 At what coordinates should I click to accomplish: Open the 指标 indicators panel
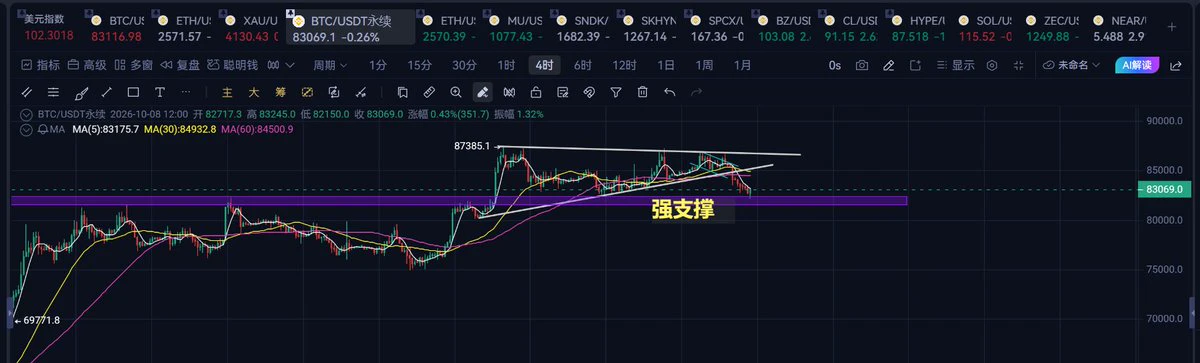[x=42, y=65]
